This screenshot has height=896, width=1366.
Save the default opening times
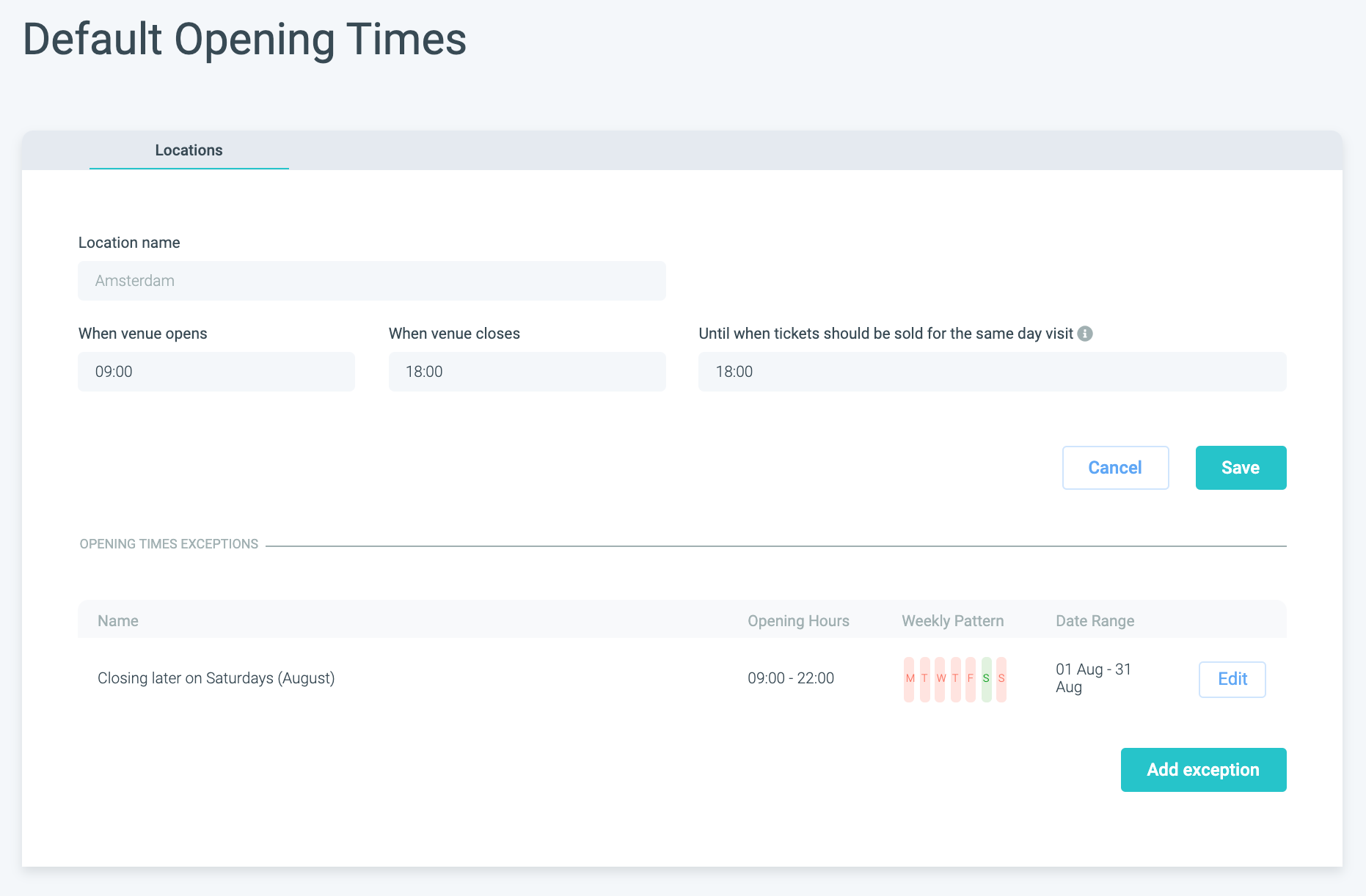1241,468
